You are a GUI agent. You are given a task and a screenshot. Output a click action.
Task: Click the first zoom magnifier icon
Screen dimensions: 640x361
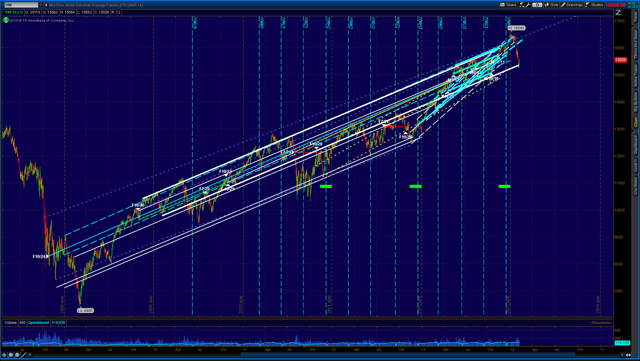(x=11, y=355)
